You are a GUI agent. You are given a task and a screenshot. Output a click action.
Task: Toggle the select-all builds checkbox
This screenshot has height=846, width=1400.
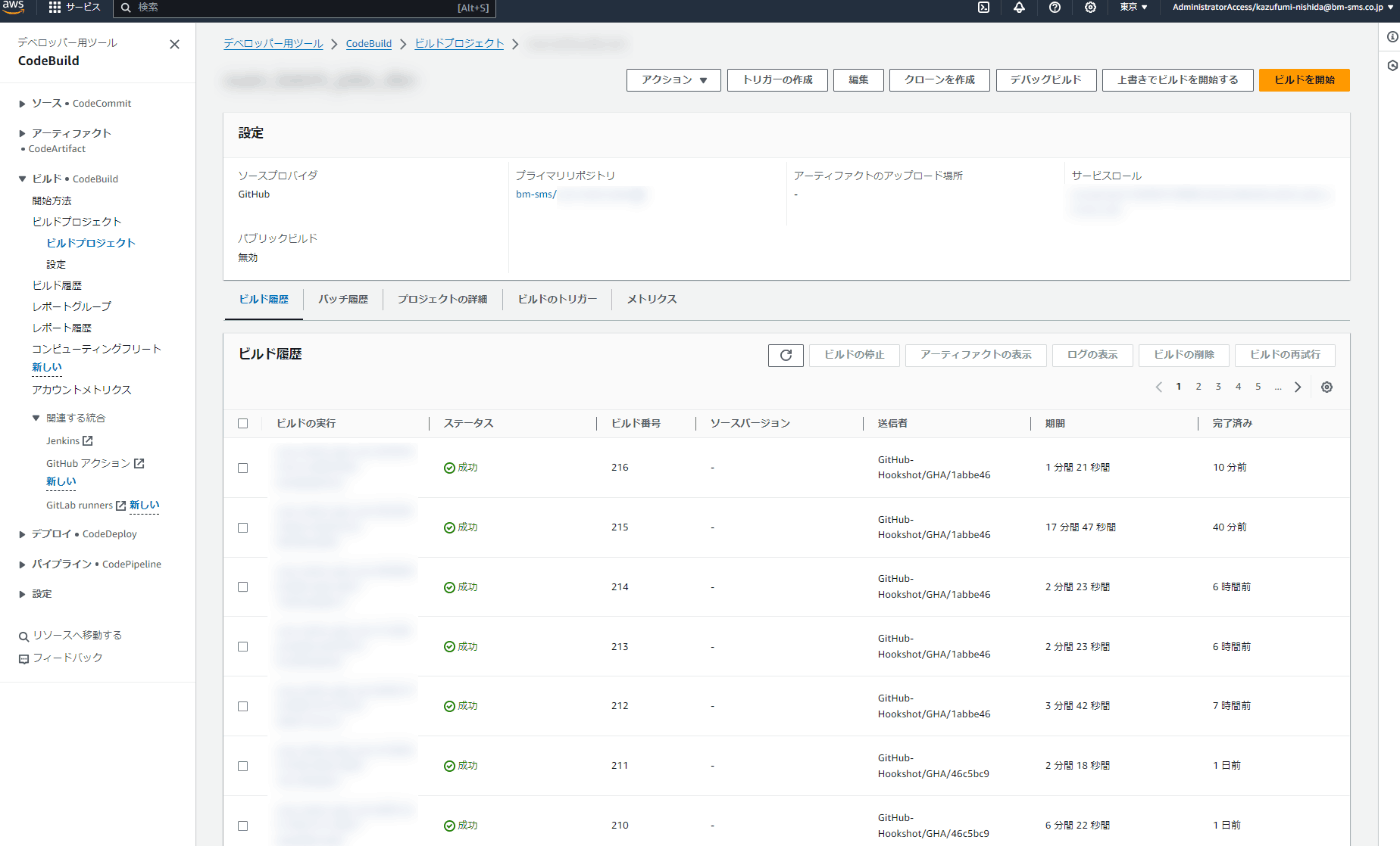[x=243, y=423]
